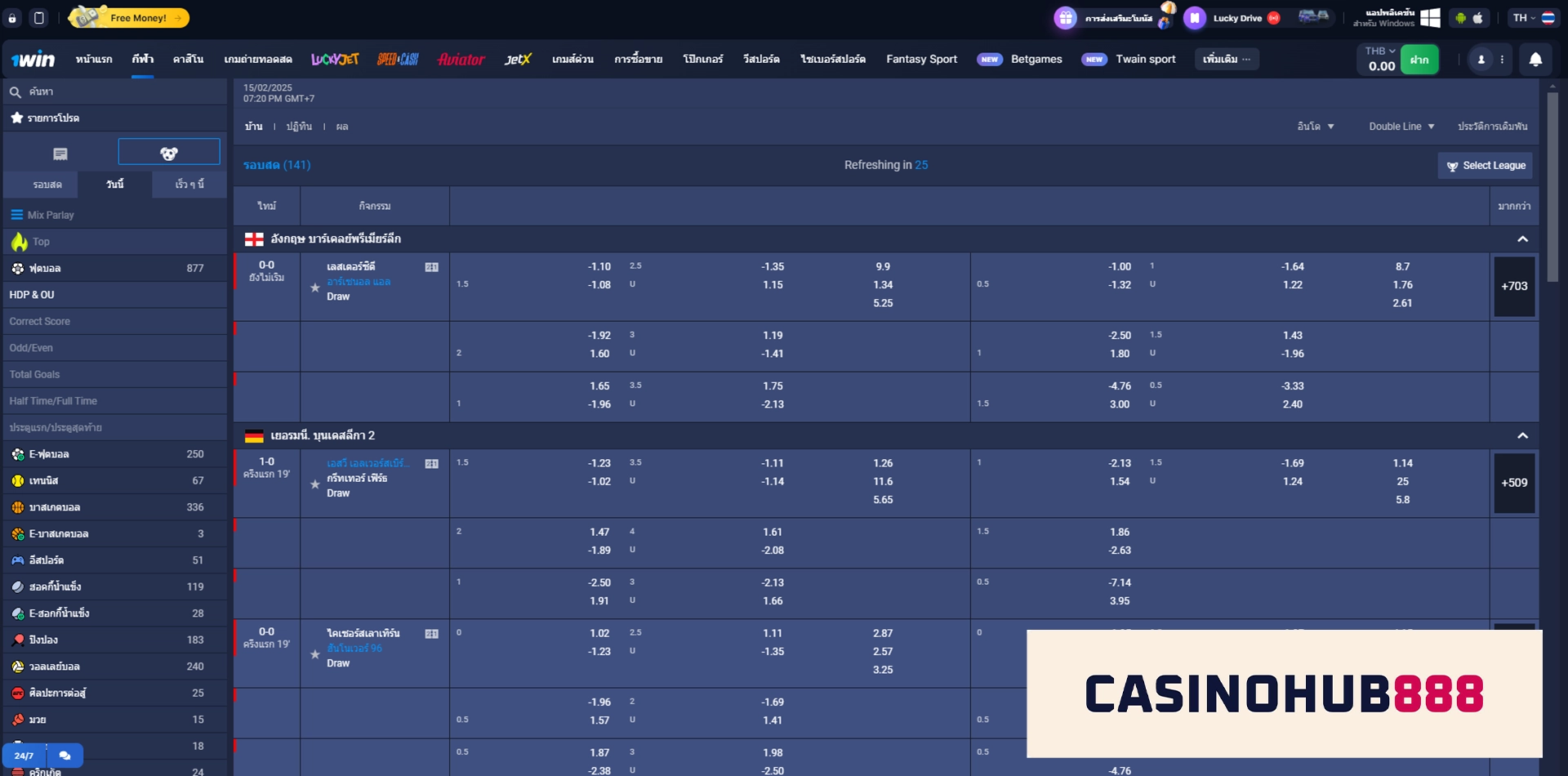Select Correct Score market type
The image size is (1568, 776).
115,322
